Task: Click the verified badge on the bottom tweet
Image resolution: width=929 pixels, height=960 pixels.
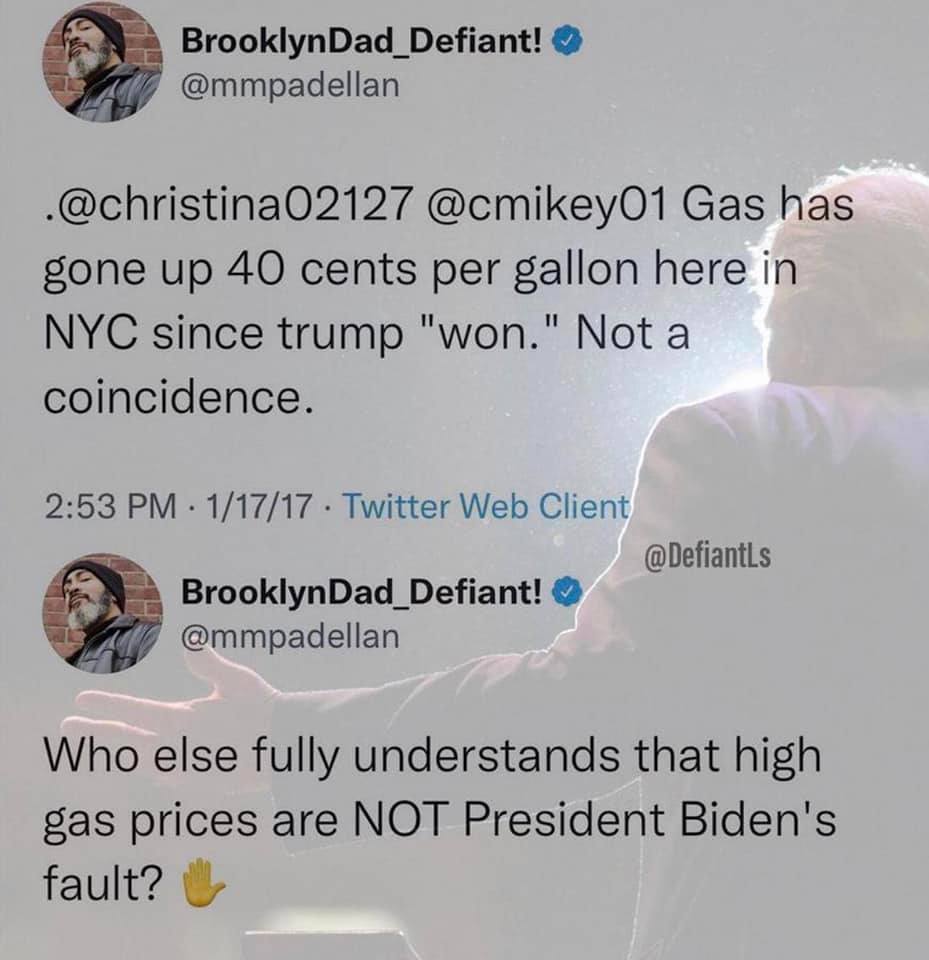Action: tap(569, 593)
